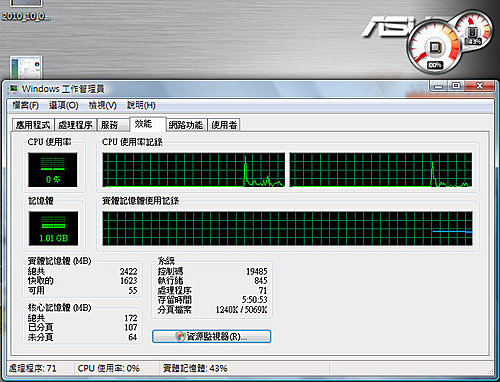Click the 實體記憶體 (MB) group label
The width and height of the screenshot is (500, 382).
pos(59,261)
